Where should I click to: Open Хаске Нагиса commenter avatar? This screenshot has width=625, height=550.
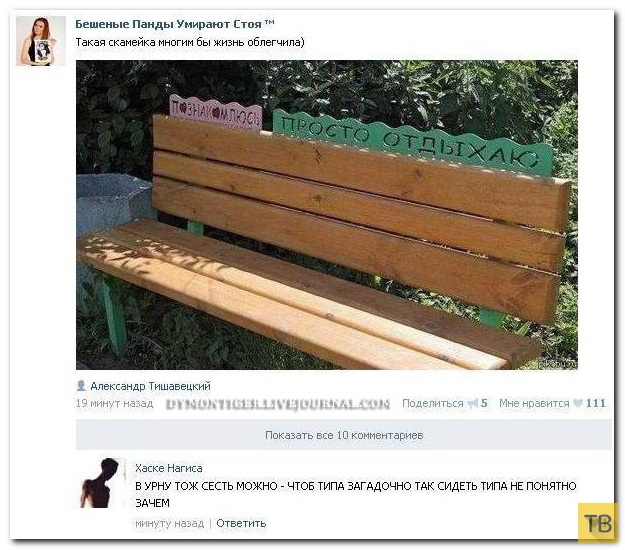click(x=101, y=483)
